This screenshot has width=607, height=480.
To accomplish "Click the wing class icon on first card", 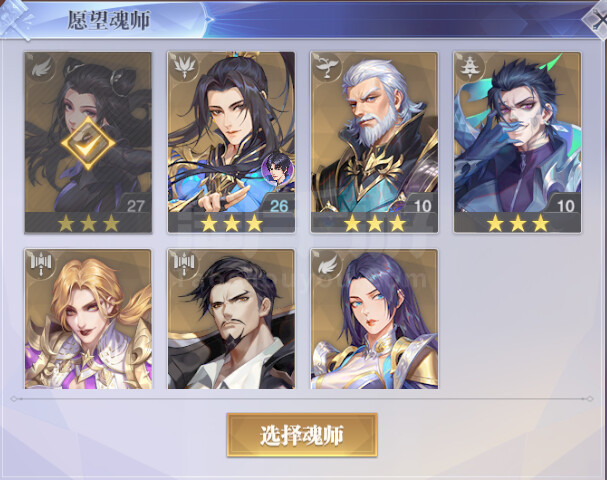I will 41,68.
